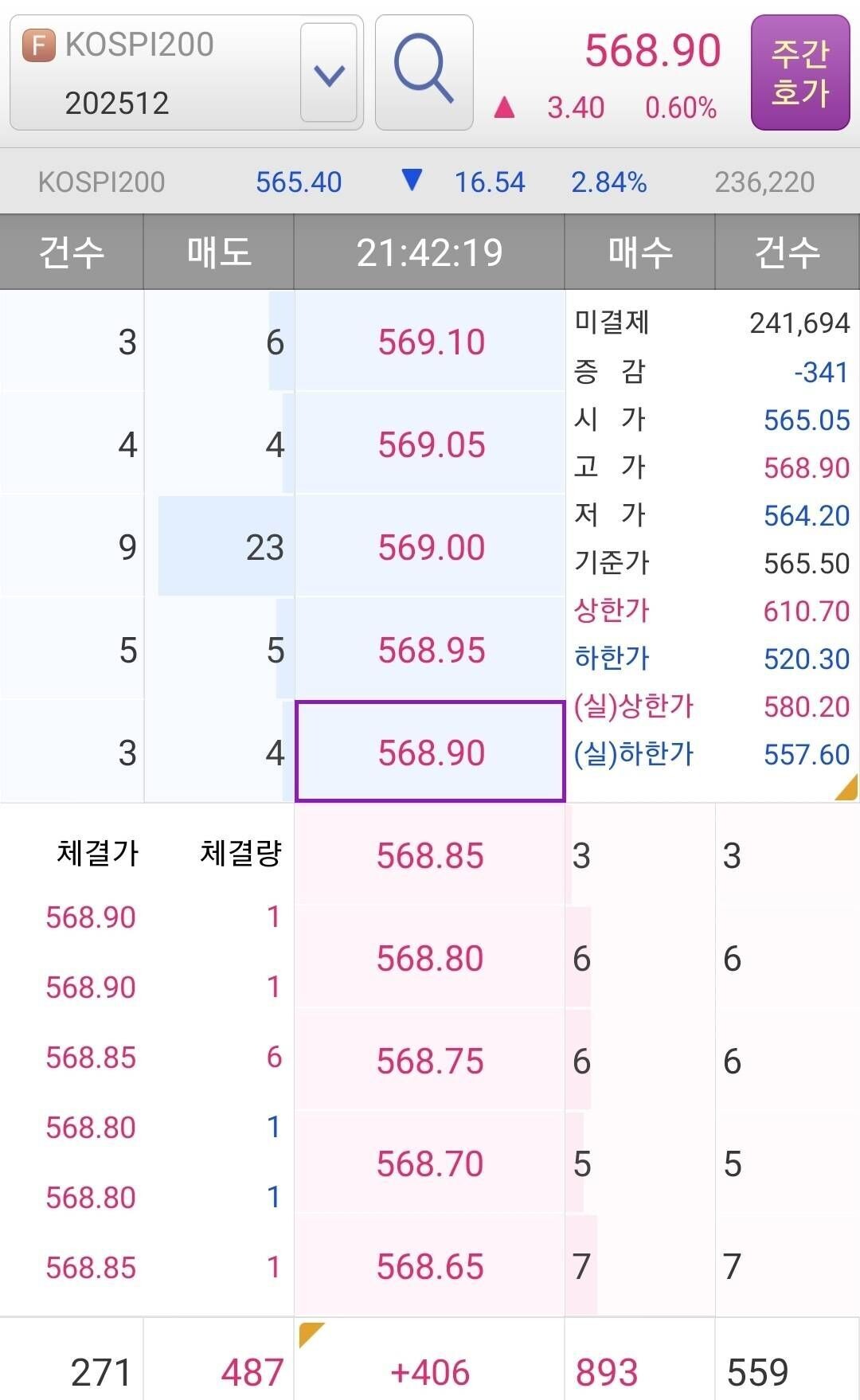The height and width of the screenshot is (1400, 860).
Task: Toggle the 569.00 ask price row
Action: [x=428, y=547]
